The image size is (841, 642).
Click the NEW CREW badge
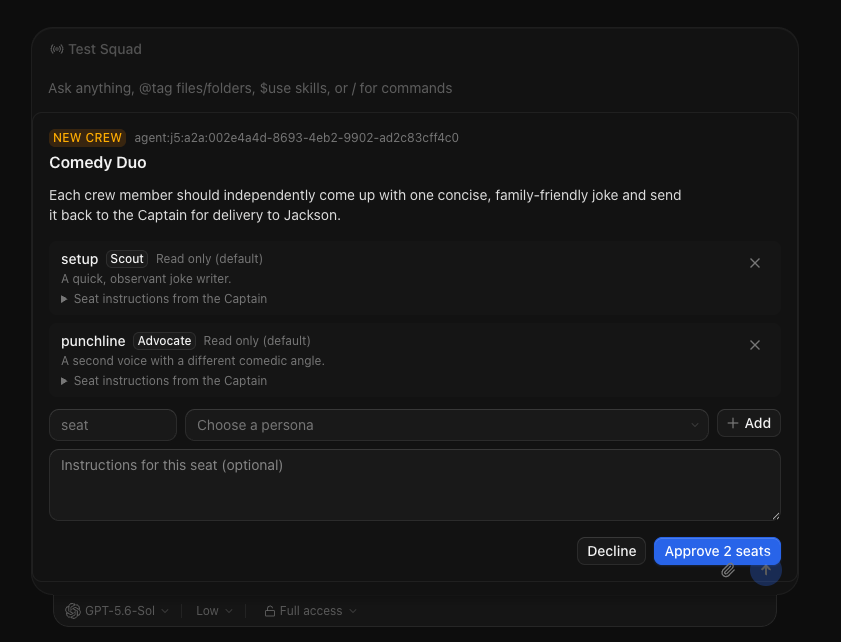87,138
